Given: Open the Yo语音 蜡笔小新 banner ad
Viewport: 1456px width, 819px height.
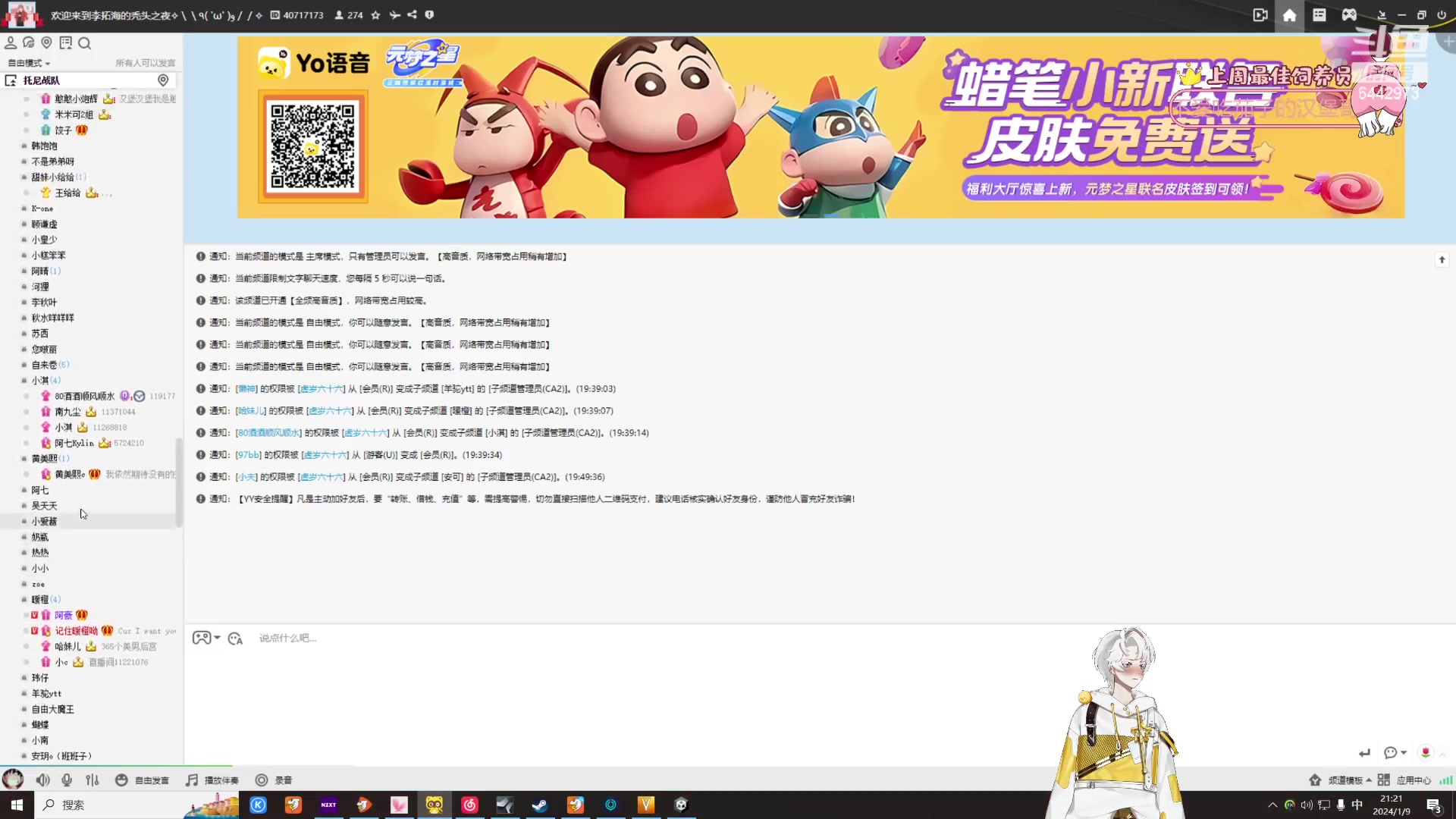Looking at the screenshot, I should click(x=821, y=127).
